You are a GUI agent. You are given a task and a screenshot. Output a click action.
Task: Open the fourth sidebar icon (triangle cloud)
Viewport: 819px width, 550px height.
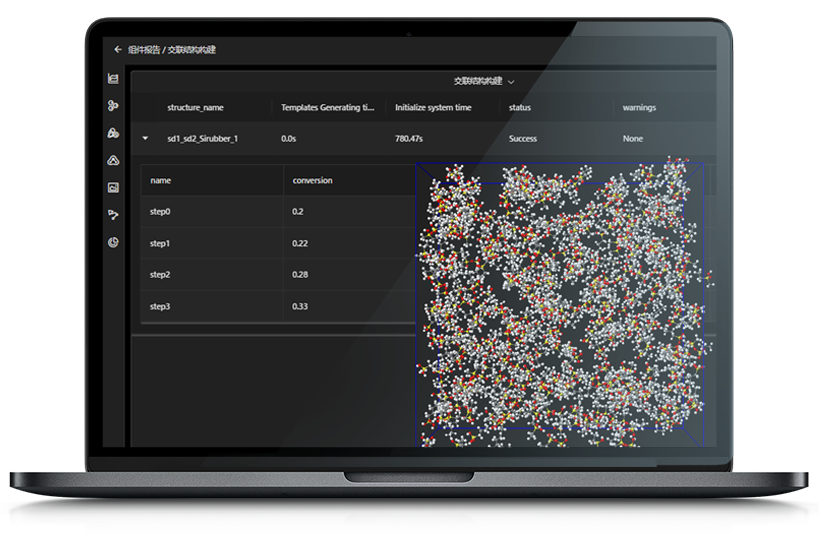113,160
